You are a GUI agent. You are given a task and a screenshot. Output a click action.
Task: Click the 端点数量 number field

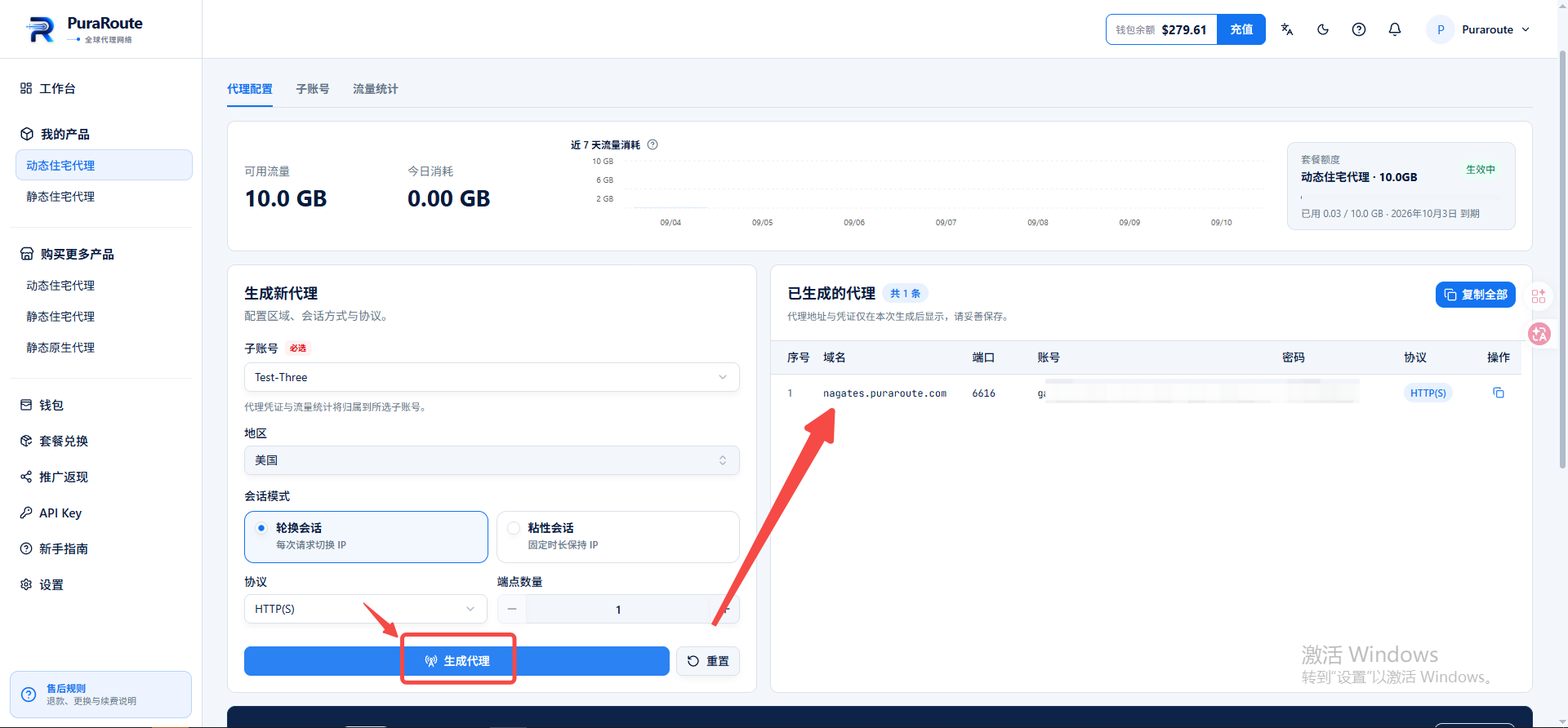618,609
